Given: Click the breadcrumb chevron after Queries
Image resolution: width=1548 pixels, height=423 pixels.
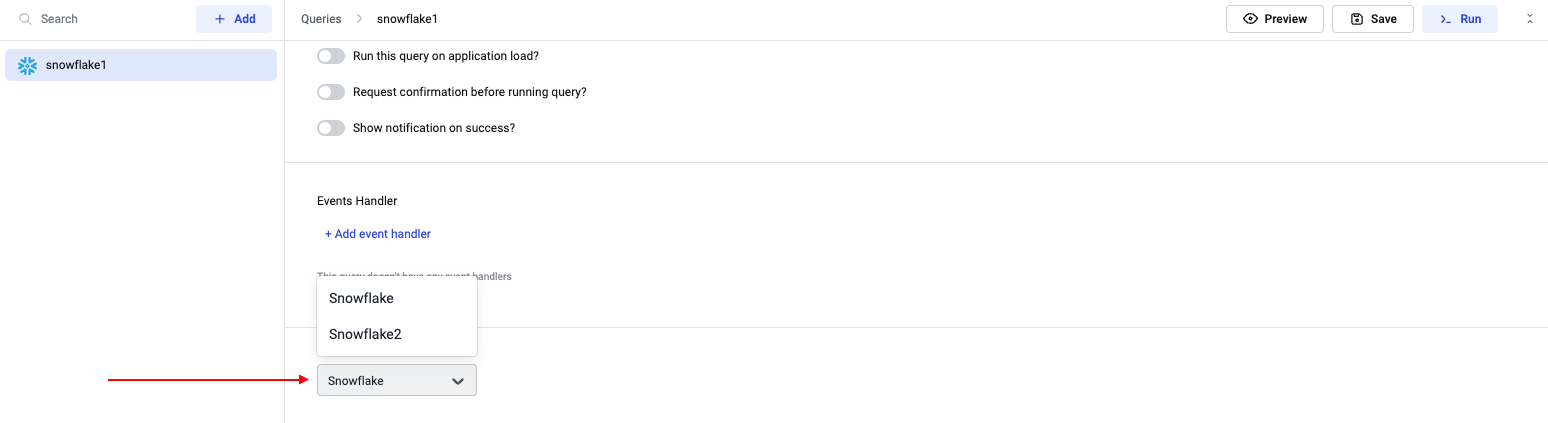Looking at the screenshot, I should [x=359, y=19].
